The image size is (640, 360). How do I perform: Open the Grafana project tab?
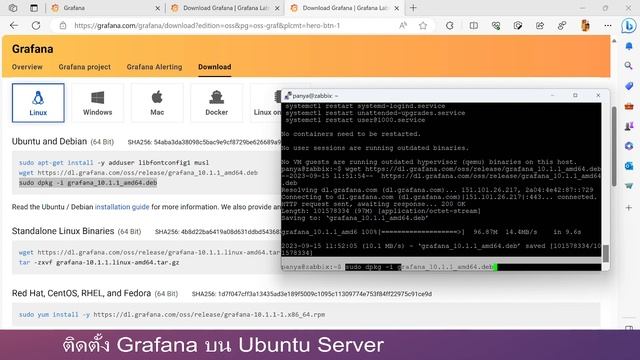84,67
